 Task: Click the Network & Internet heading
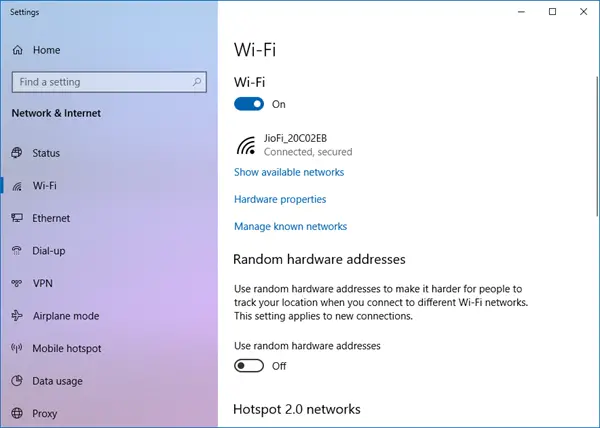coord(56,113)
